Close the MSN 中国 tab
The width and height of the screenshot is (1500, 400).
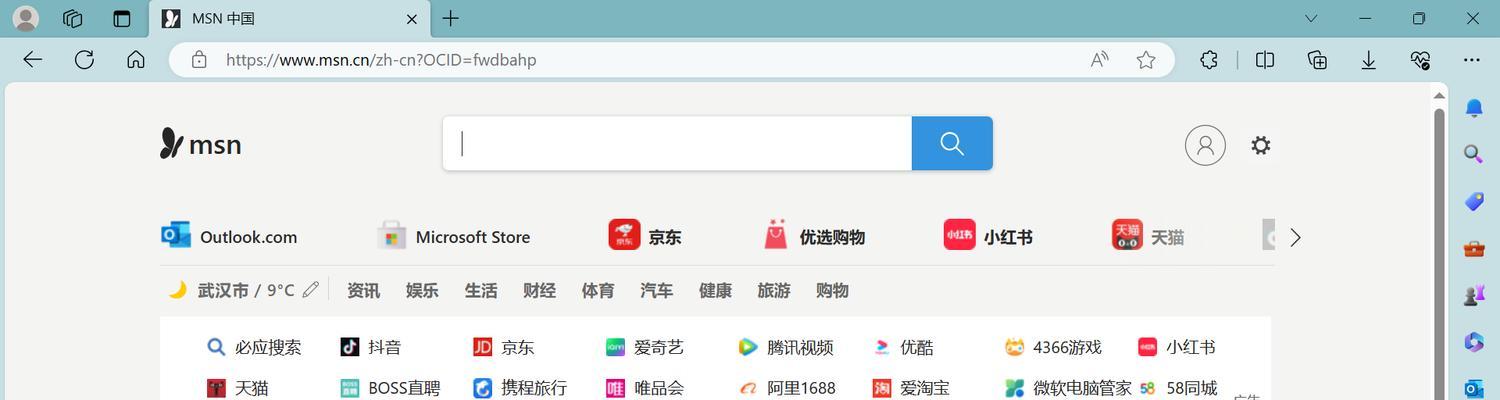pos(412,19)
